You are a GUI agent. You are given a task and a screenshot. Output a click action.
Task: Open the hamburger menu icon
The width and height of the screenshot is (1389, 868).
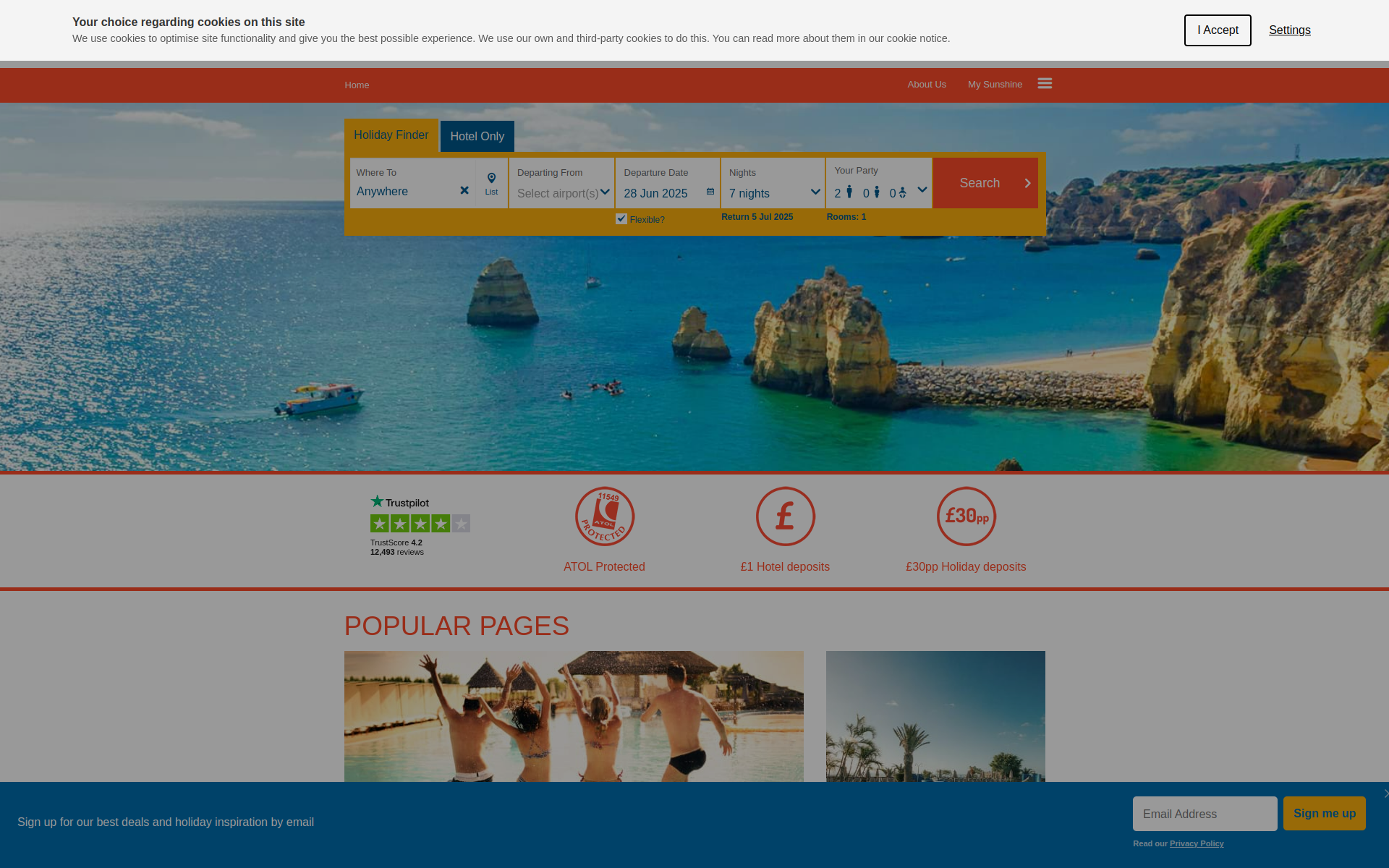(1045, 84)
